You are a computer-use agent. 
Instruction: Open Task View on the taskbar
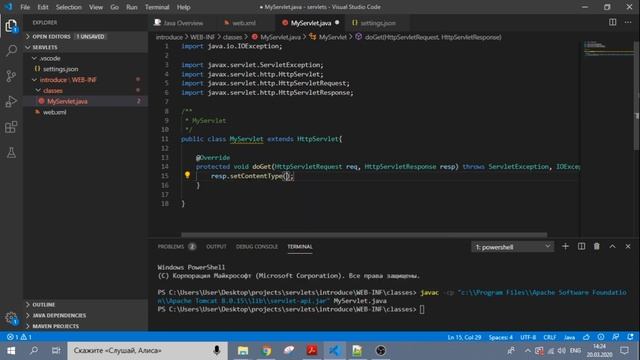[x=56, y=350]
